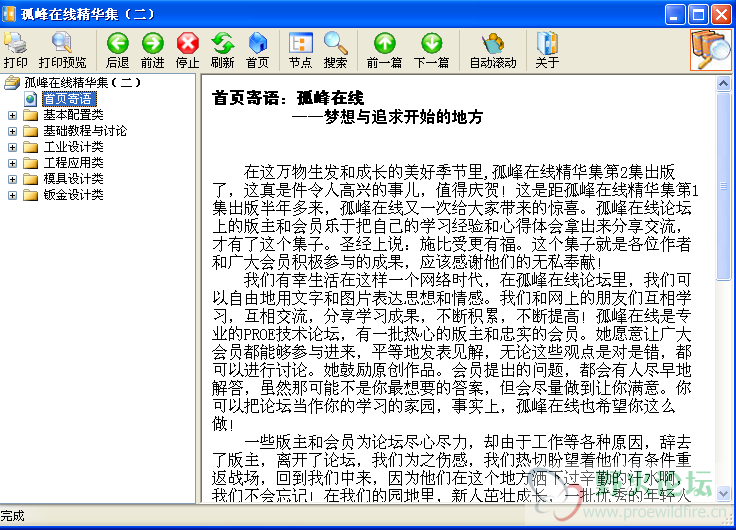The width and height of the screenshot is (736, 530).
Task: Click the book-and-magnifier logo in the toolbar
Action: [711, 50]
